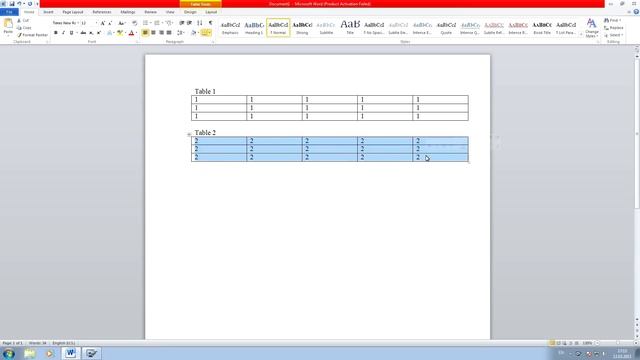Click the 'Table 1' caption text
The width and height of the screenshot is (640, 360).
[x=205, y=91]
